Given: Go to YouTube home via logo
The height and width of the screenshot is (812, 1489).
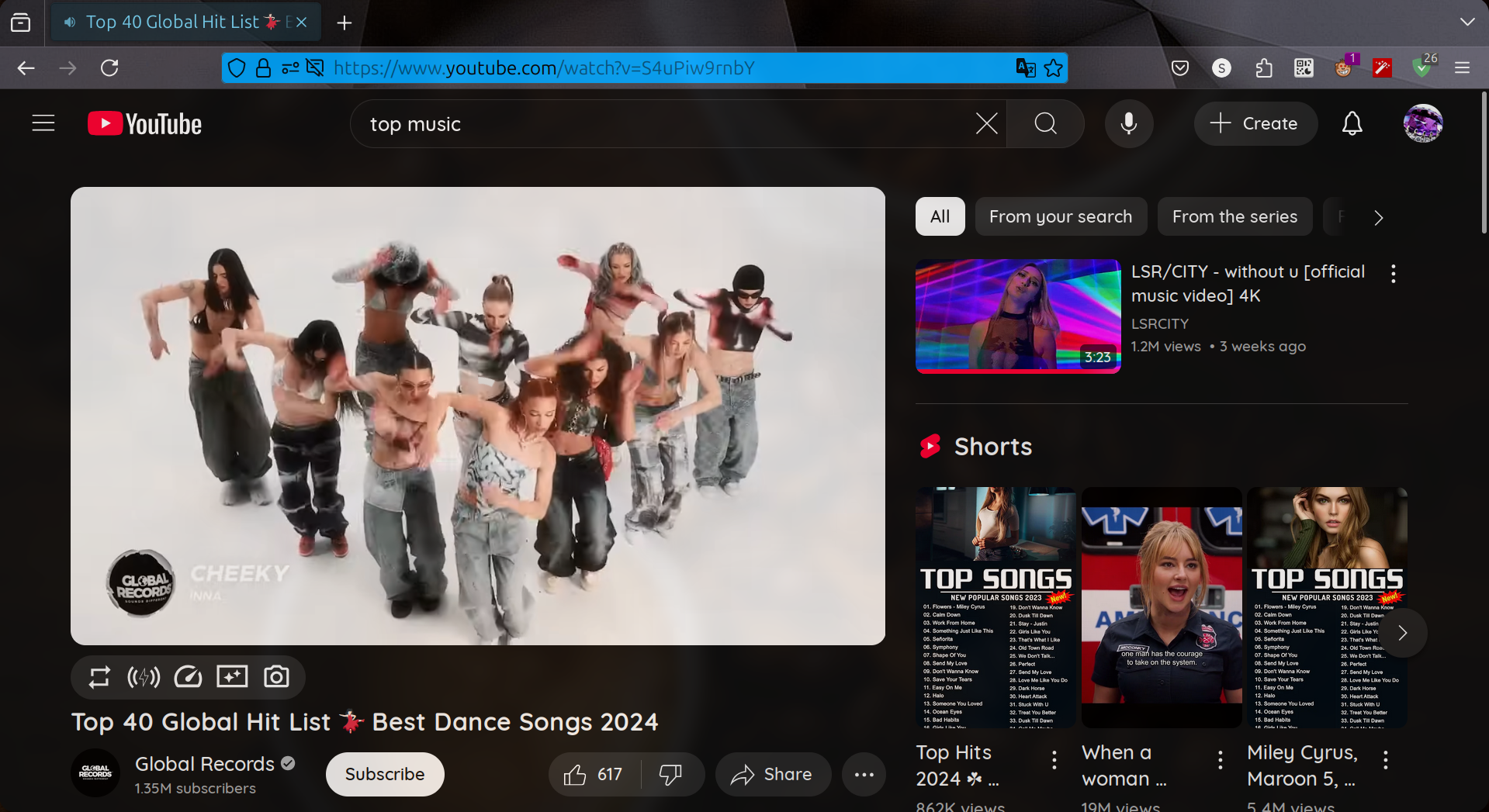Looking at the screenshot, I should coord(145,124).
